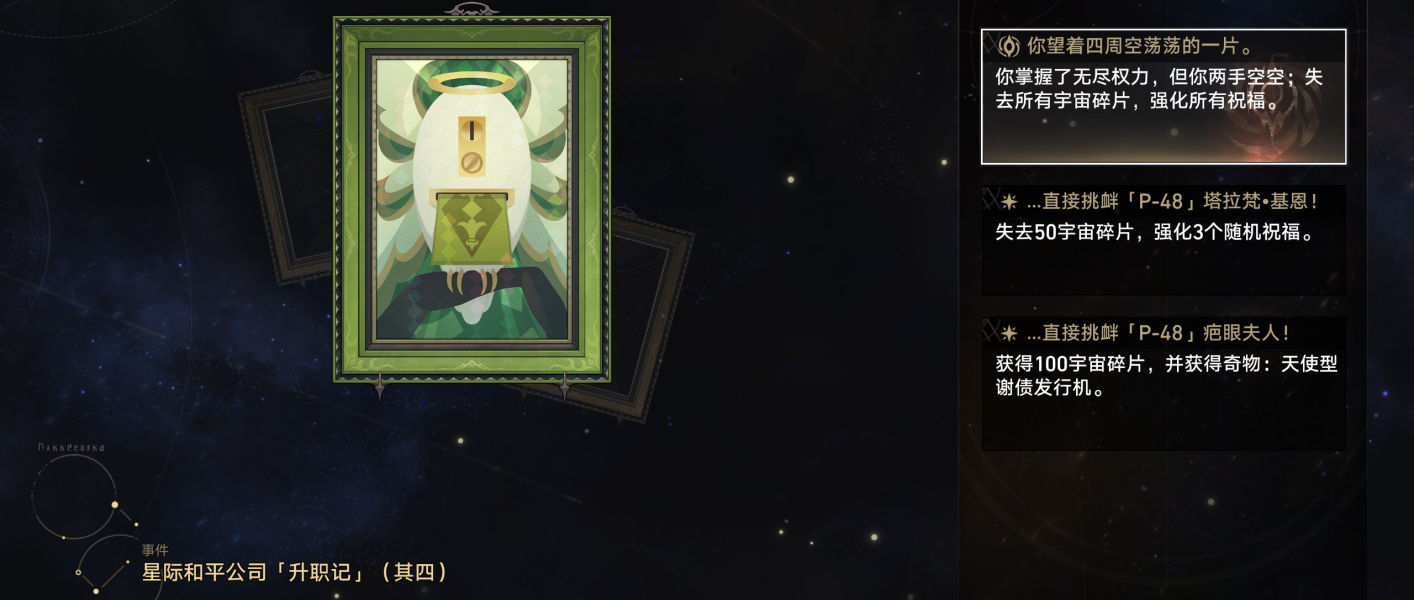Click the empty frame behind painting's left side
Screen dimensions: 1414x600
tap(285, 180)
